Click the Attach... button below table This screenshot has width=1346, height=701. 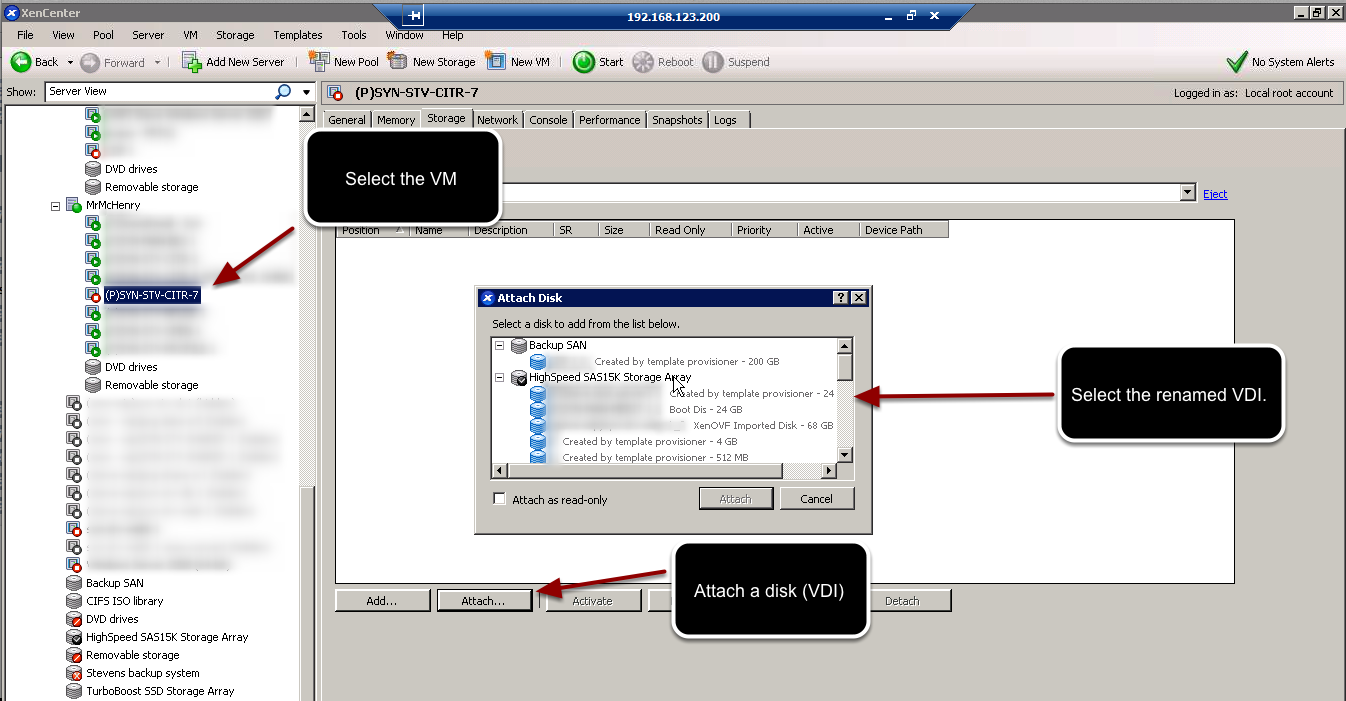click(x=484, y=601)
